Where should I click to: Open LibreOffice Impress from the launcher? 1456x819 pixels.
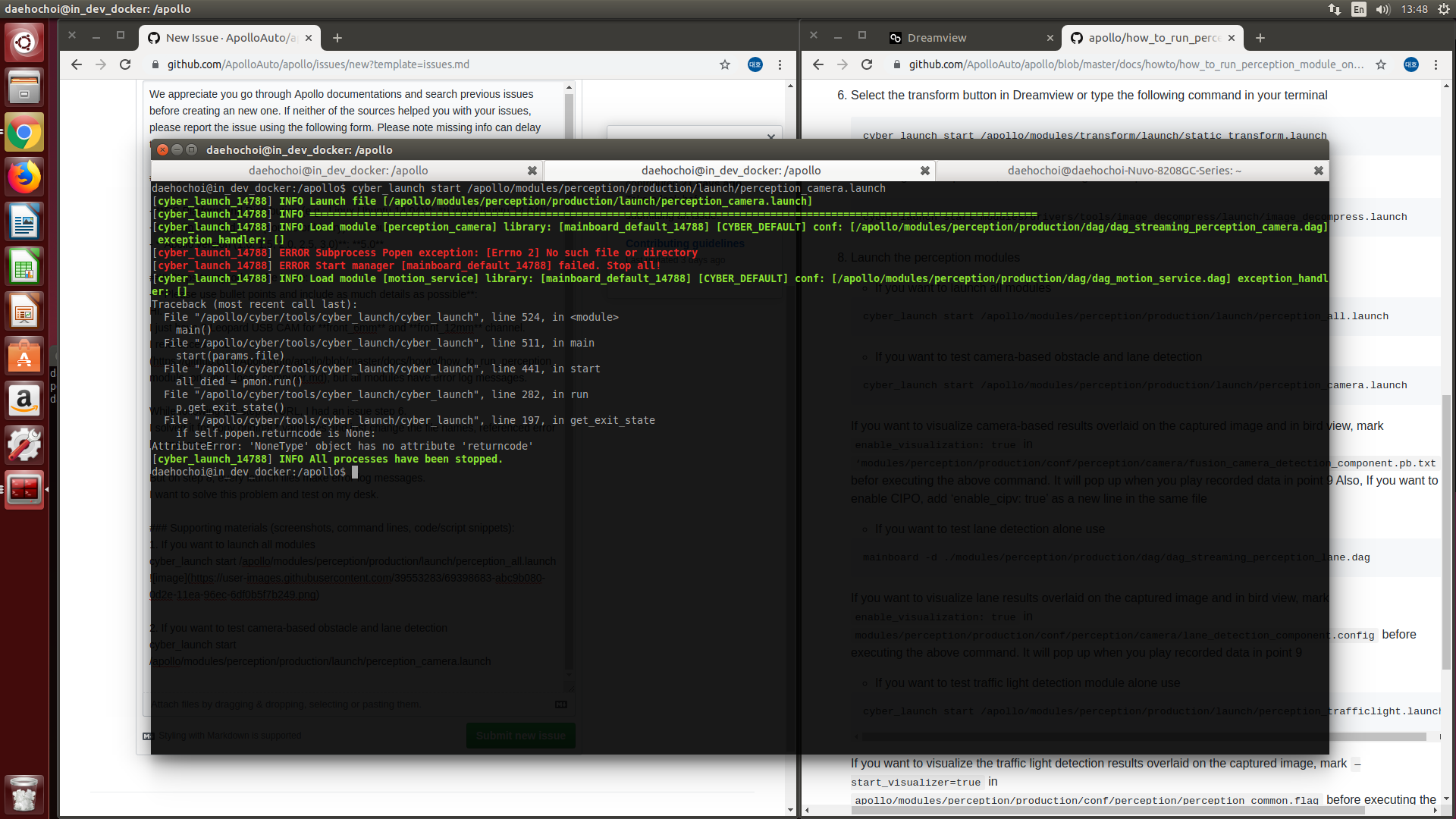24,312
